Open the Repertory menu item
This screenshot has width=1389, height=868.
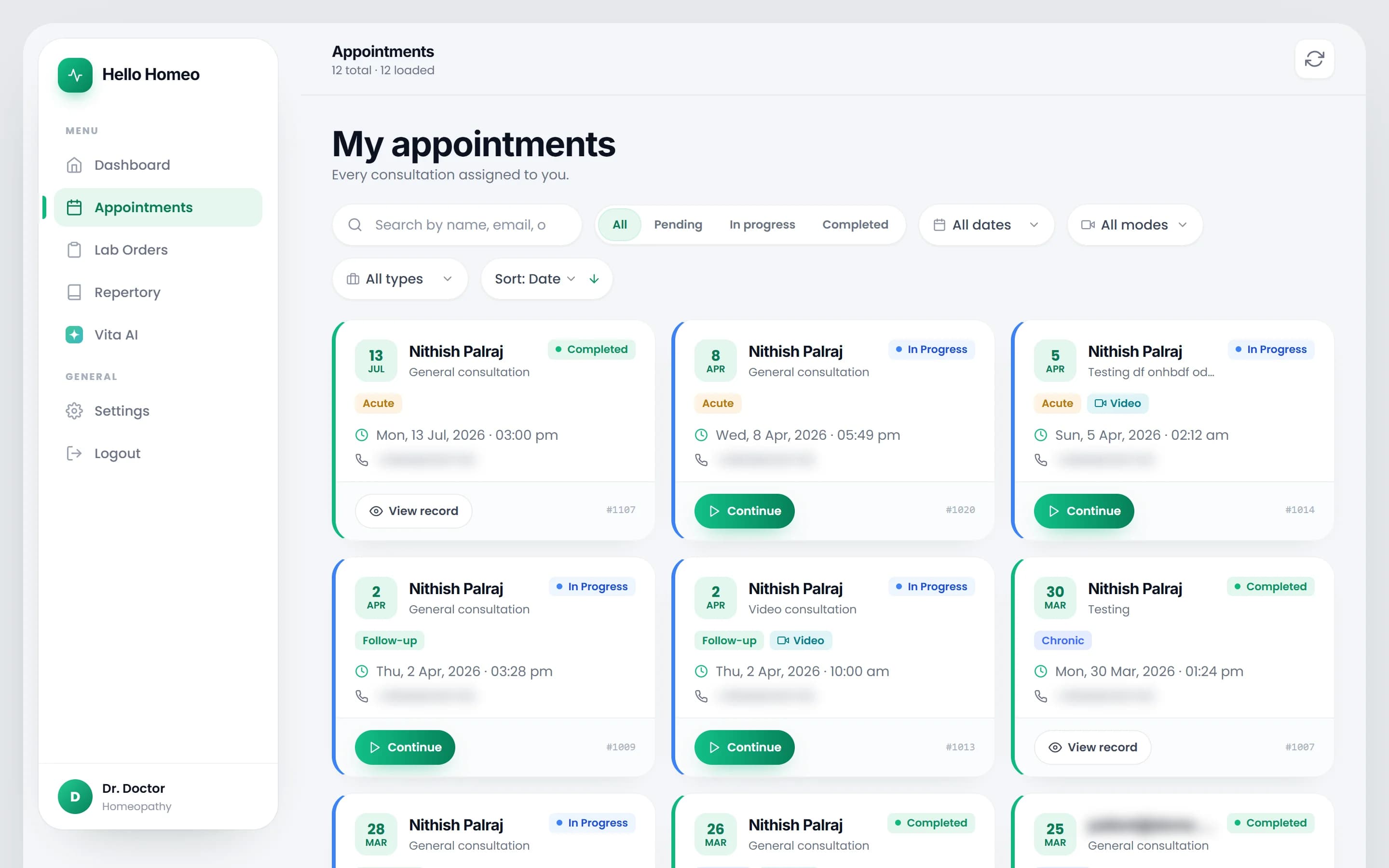click(158, 292)
